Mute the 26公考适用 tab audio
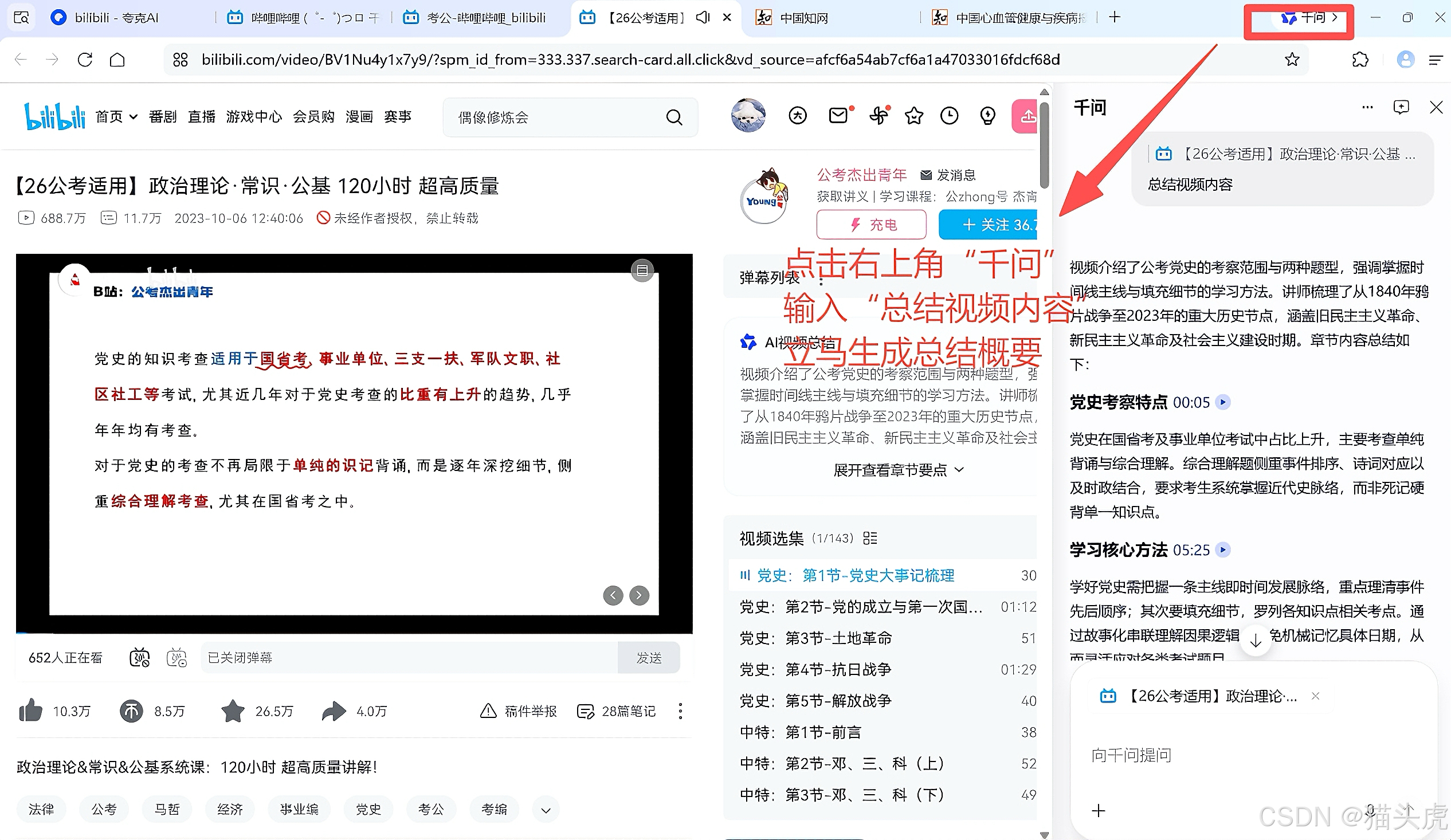This screenshot has height=840, width=1451. click(x=703, y=17)
